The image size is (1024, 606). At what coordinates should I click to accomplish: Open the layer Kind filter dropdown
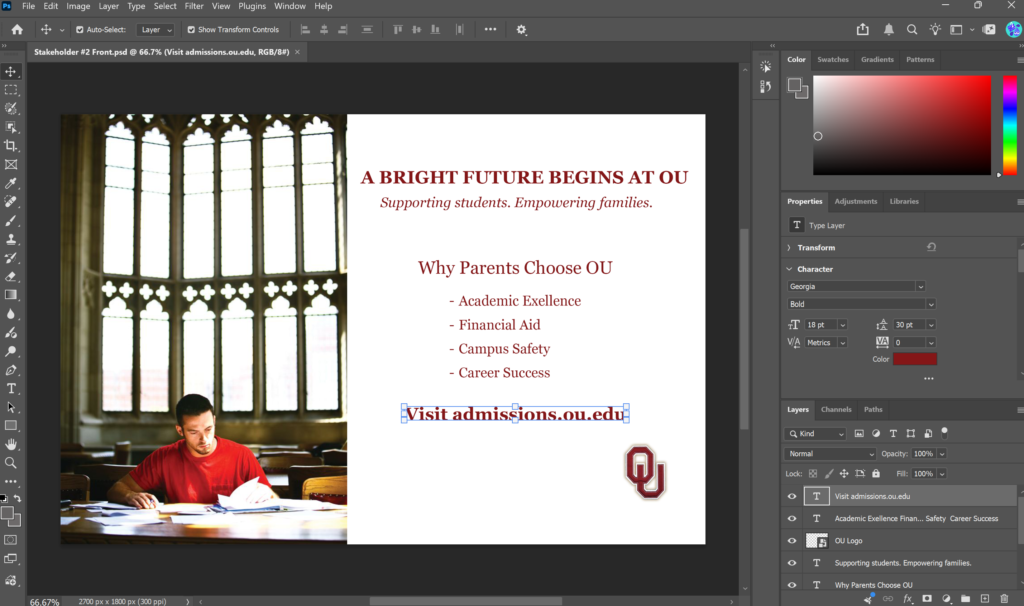pos(816,434)
